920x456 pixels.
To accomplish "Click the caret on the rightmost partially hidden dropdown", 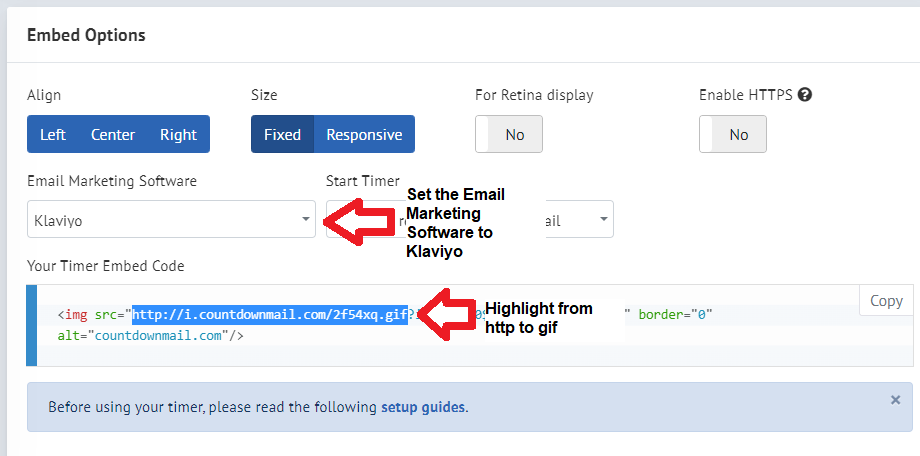I will click(x=604, y=219).
